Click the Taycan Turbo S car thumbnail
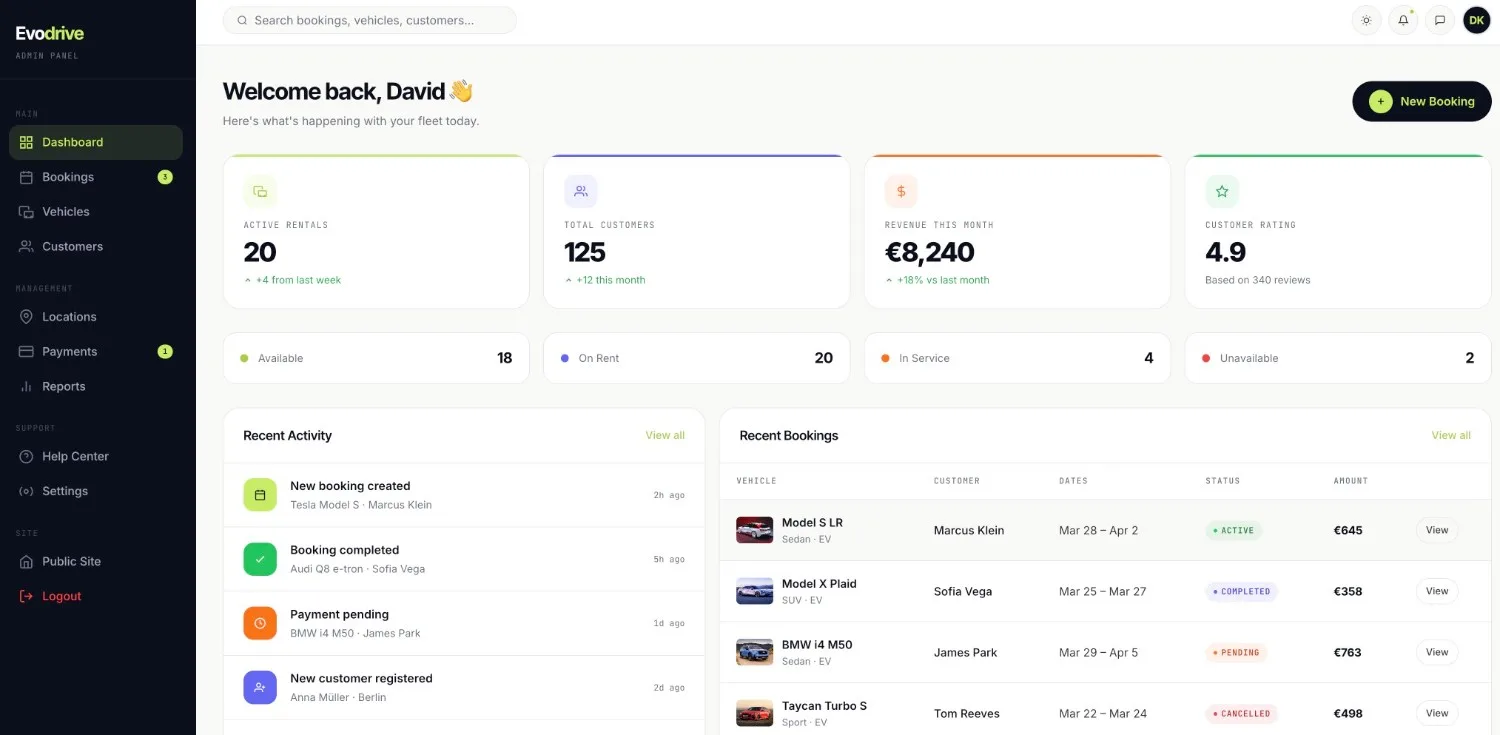The height and width of the screenshot is (735, 1500). click(x=755, y=713)
